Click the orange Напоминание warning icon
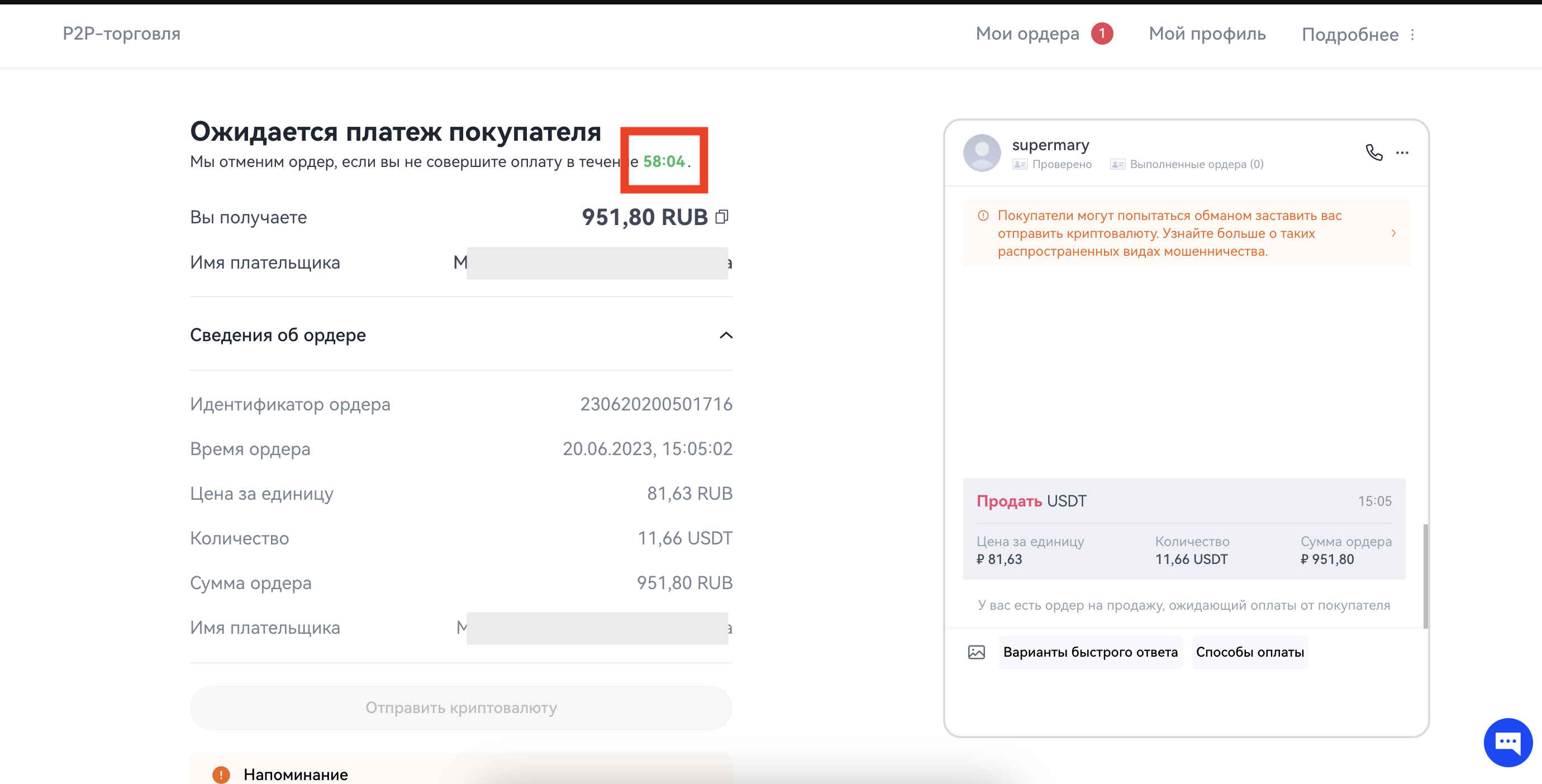Viewport: 1542px width, 784px height. coord(221,775)
